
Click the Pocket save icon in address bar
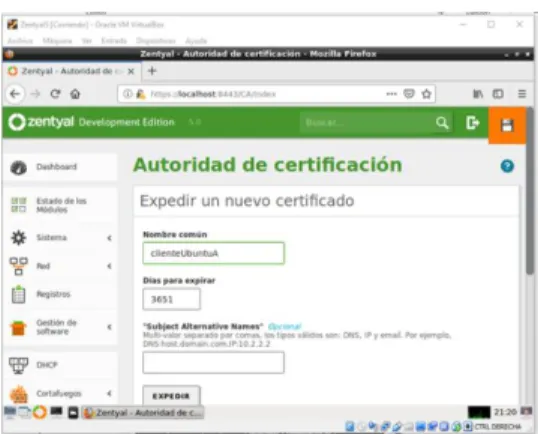pyautogui.click(x=409, y=94)
